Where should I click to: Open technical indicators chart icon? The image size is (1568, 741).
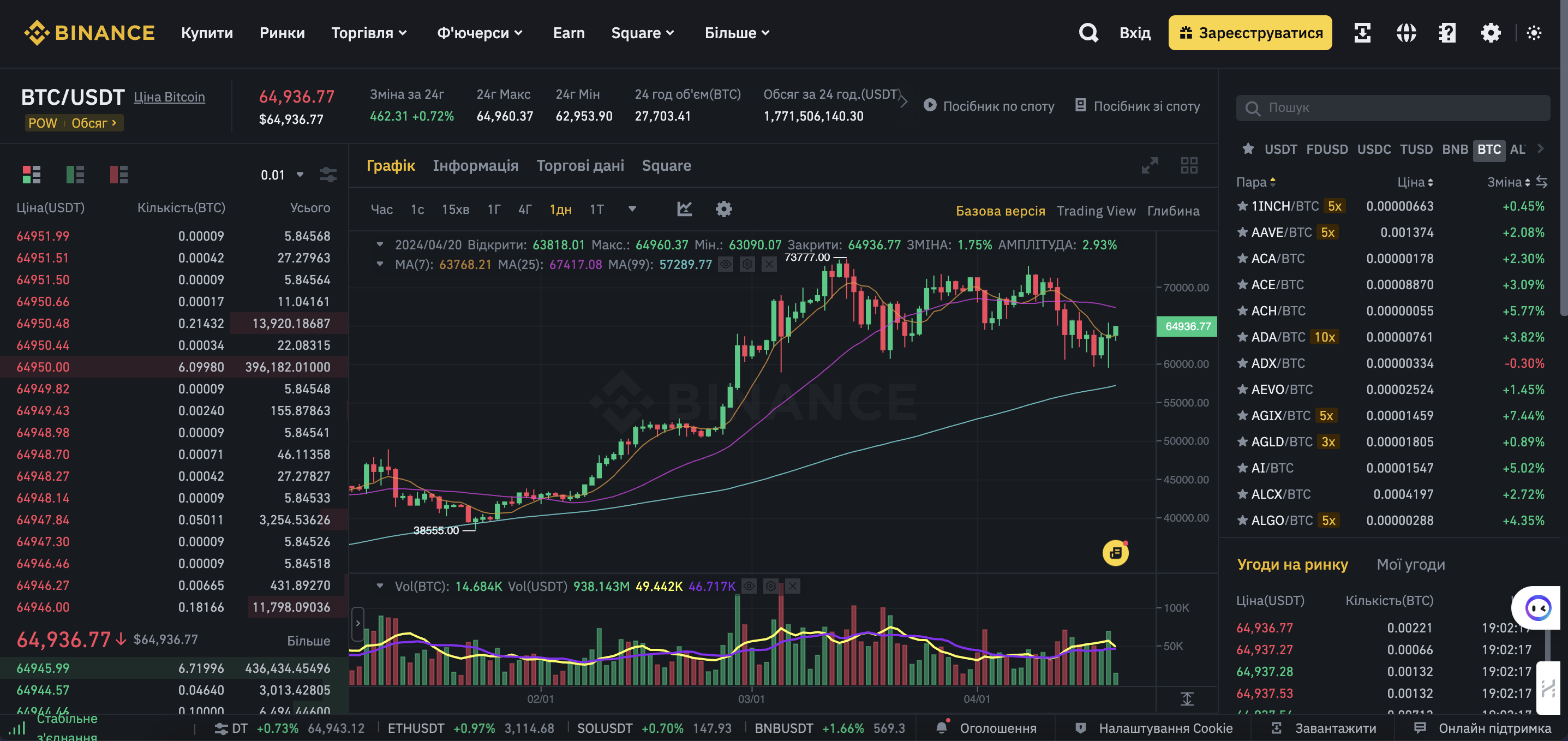[x=684, y=209]
